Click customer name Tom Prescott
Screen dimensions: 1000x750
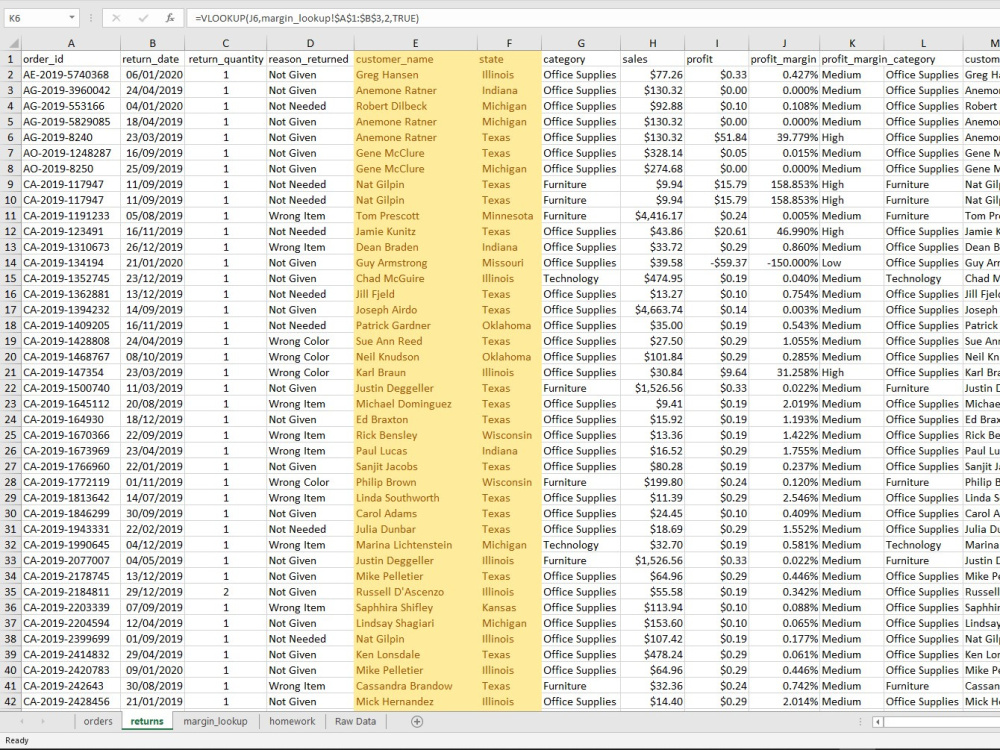point(415,216)
